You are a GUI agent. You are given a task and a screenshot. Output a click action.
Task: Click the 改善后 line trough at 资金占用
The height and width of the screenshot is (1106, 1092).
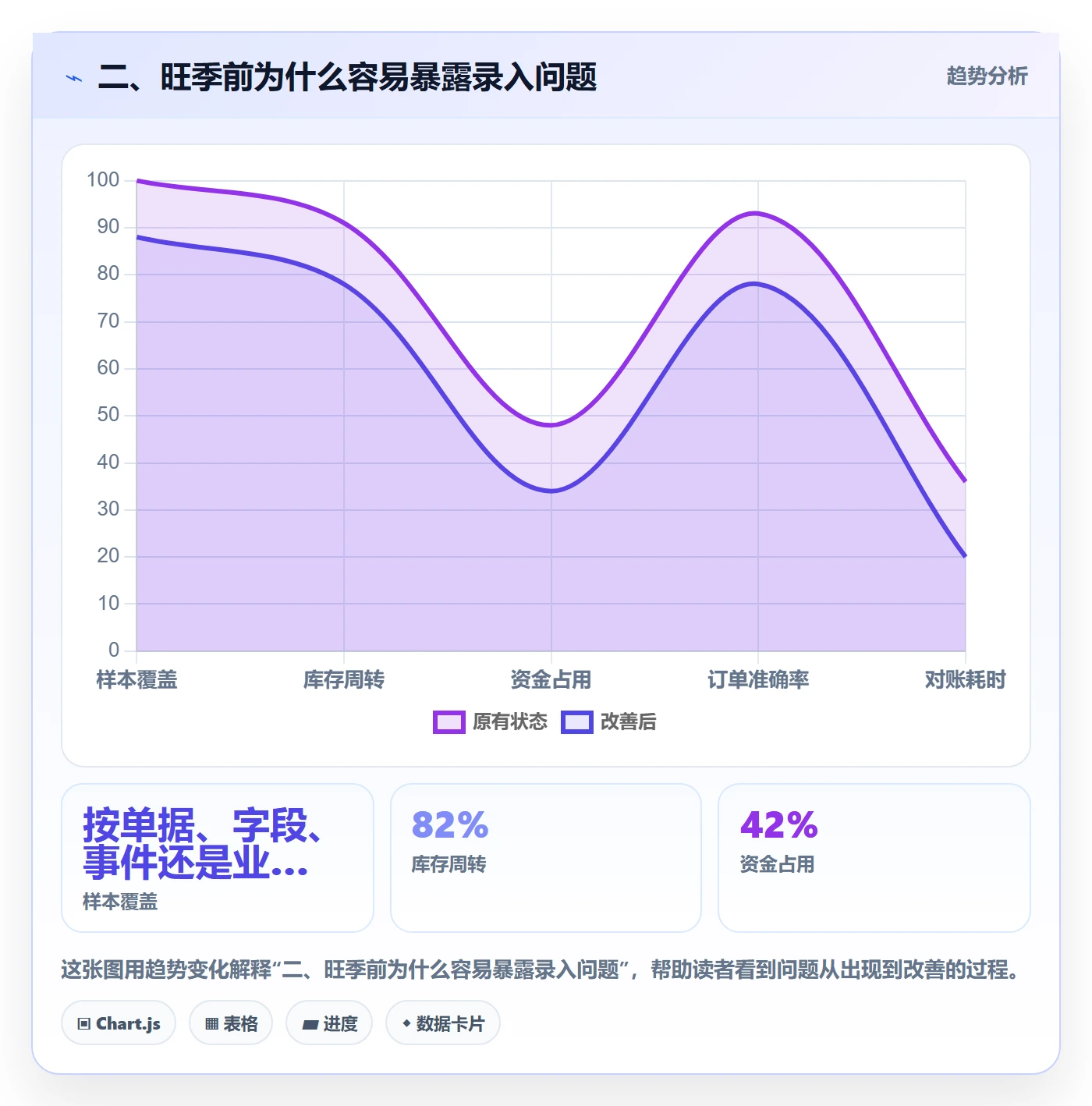click(551, 491)
